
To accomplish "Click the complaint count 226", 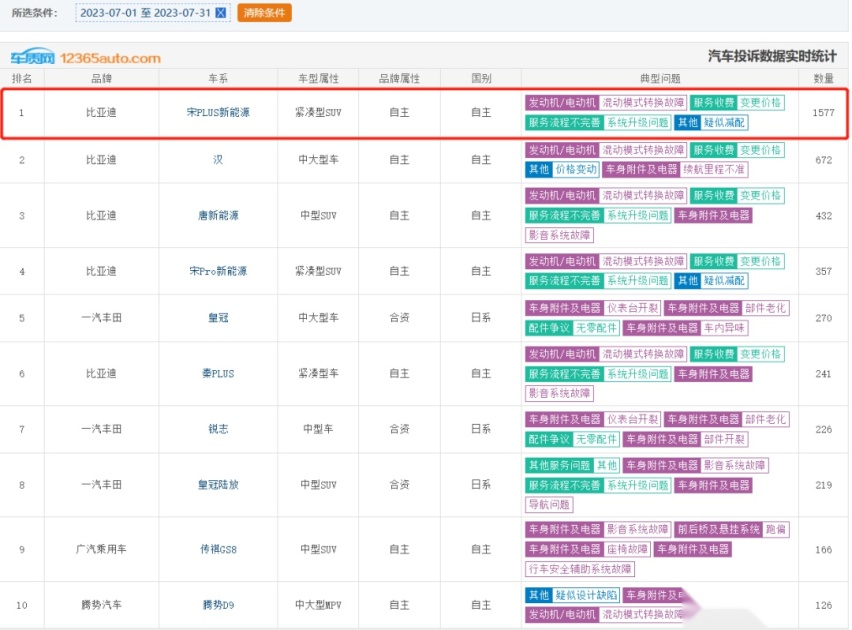I will pos(823,429).
